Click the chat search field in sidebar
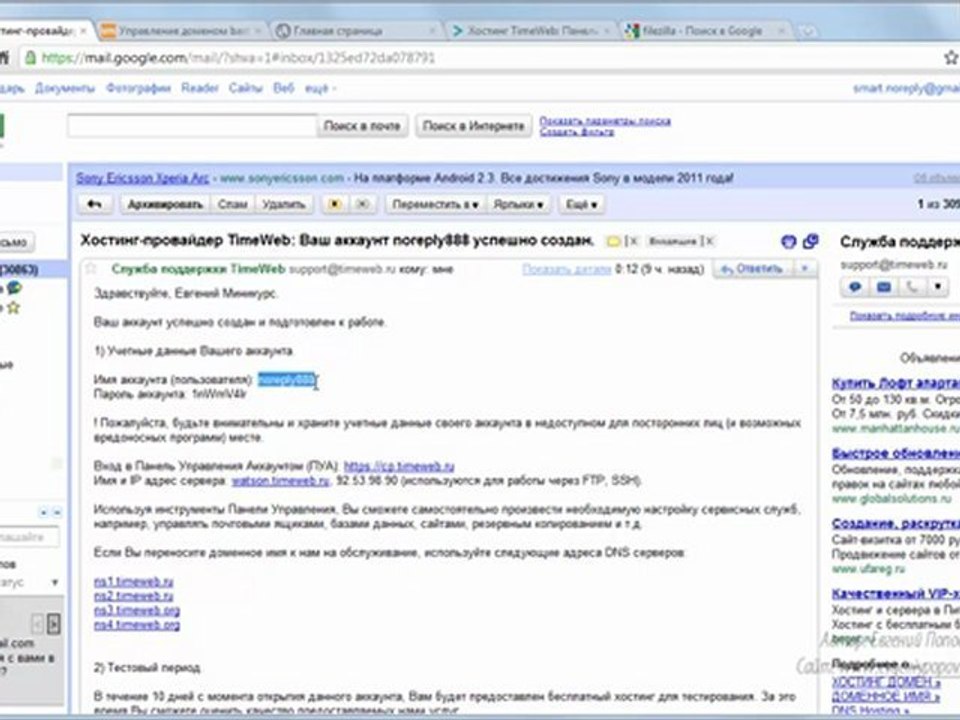Viewport: 960px width, 720px height. pos(29,538)
